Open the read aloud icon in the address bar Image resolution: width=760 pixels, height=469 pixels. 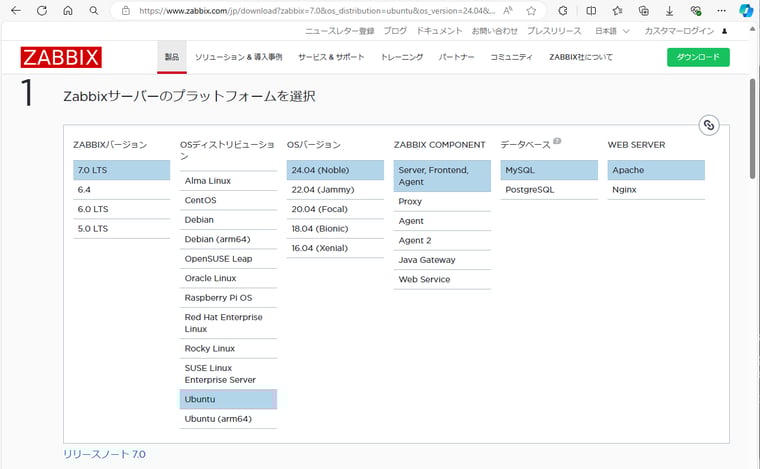click(508, 11)
